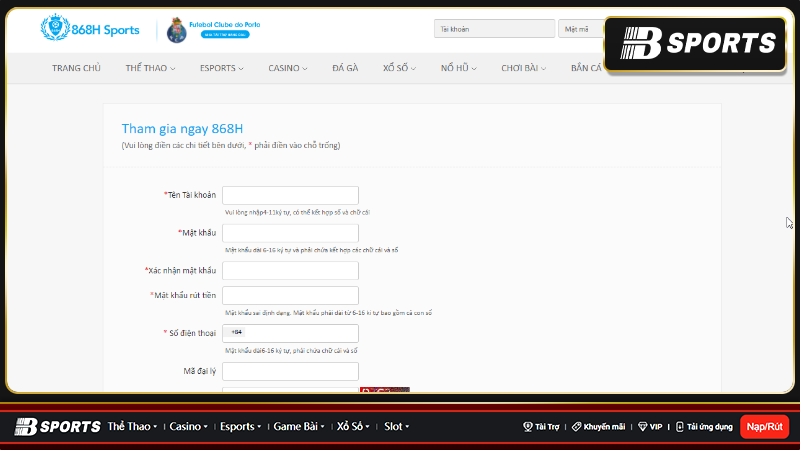Click the Futebol Clube do Porto emblem
Image resolution: width=800 pixels, height=450 pixels.
click(x=177, y=30)
